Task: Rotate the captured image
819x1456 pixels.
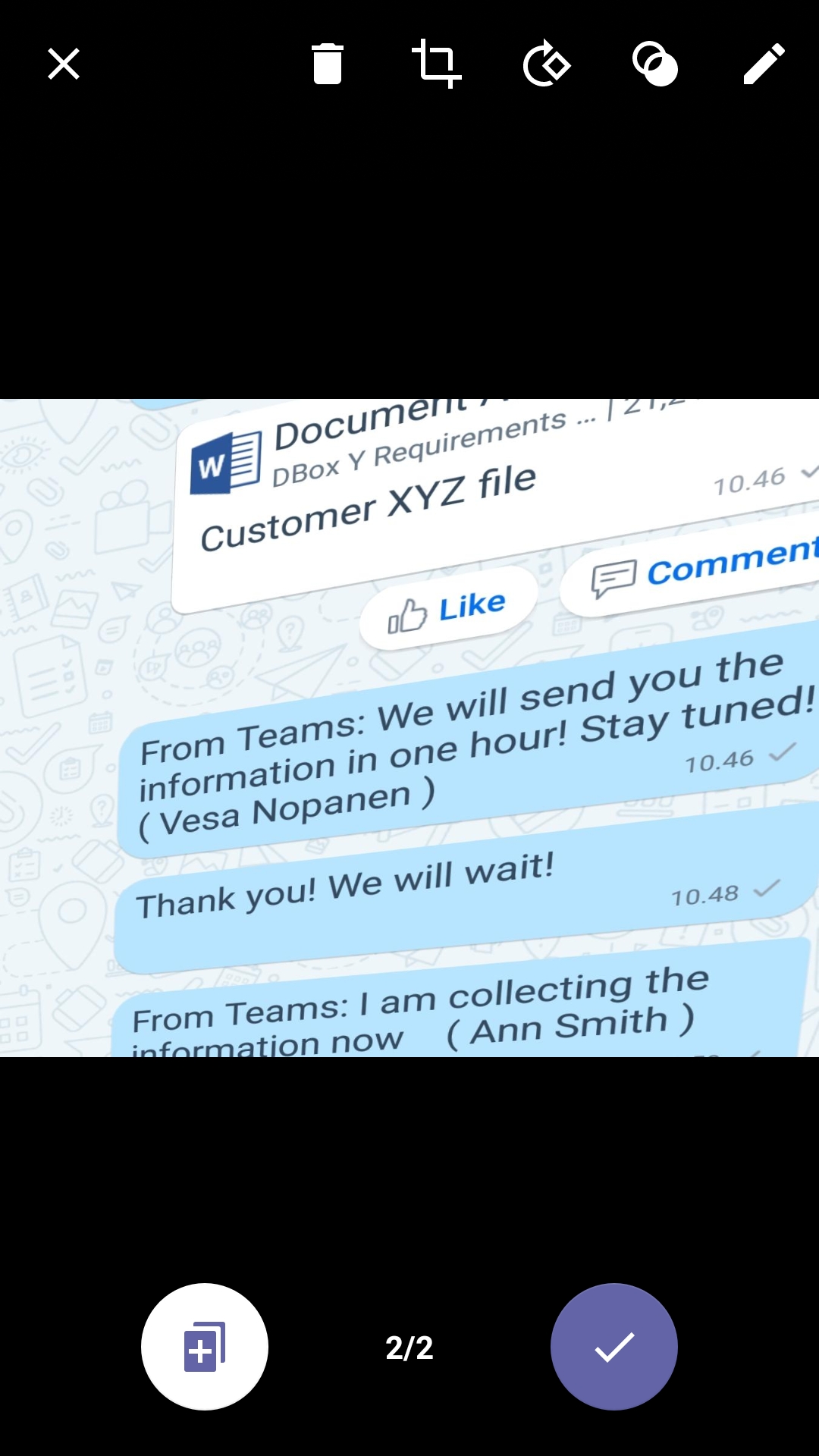Action: pos(546,64)
